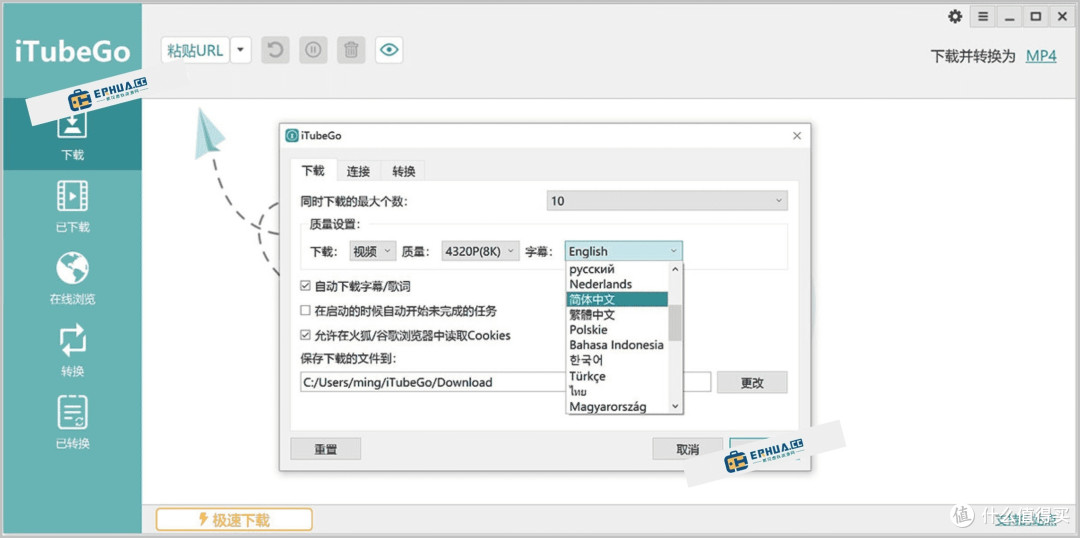1080x538 pixels.
Task: Open the Downloaded videos section
Action: 72,205
